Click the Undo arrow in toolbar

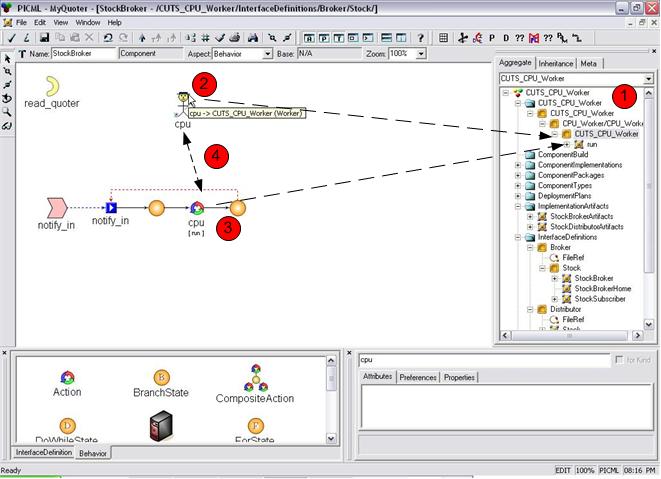(x=108, y=37)
